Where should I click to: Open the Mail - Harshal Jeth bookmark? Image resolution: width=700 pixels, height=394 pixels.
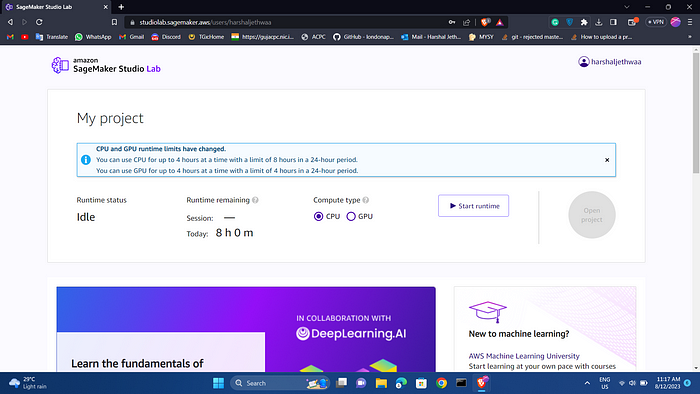tap(431, 37)
